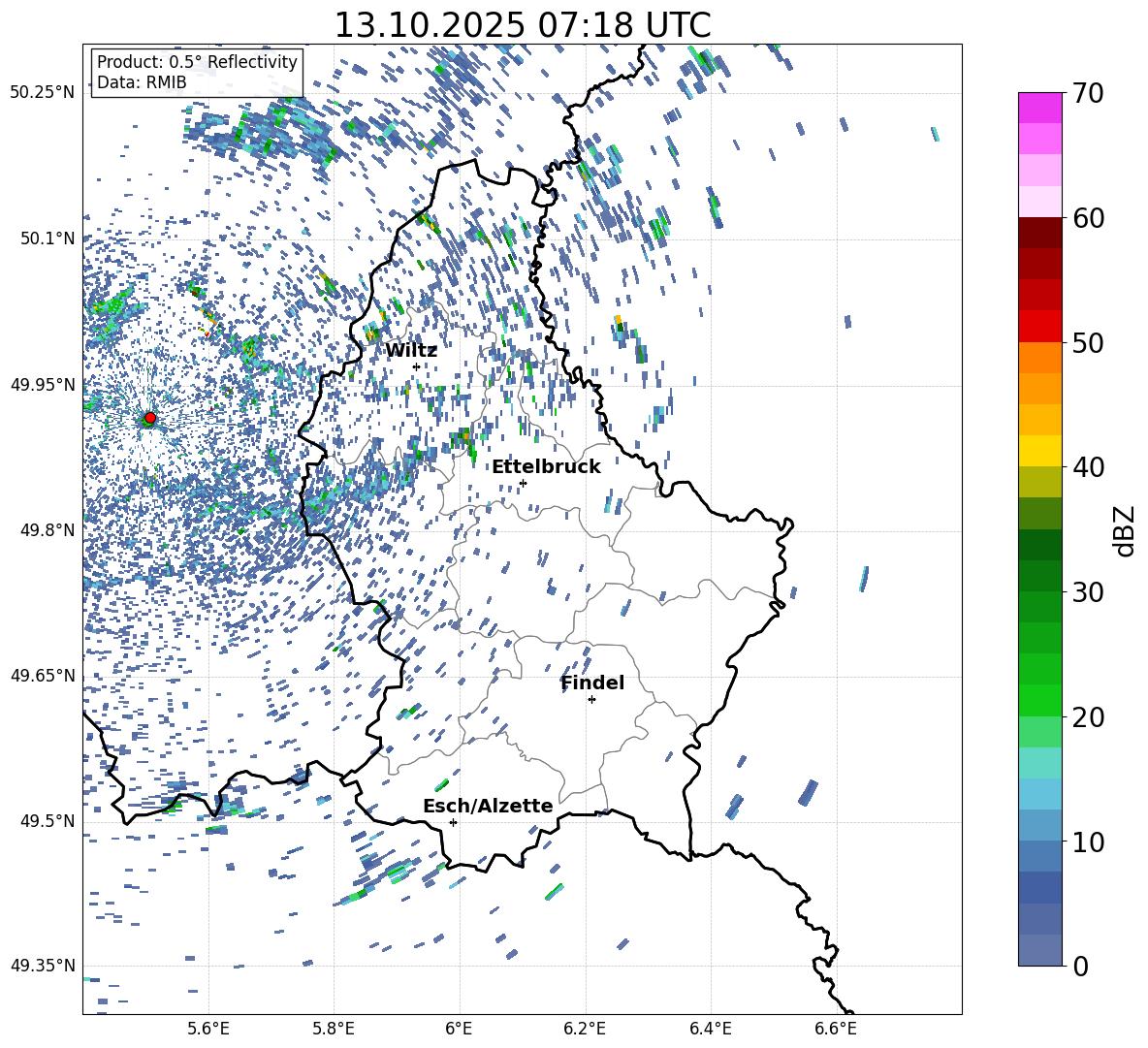The width and height of the screenshot is (1148, 1048).
Task: Select the Ettelbruck city label
Action: pyautogui.click(x=546, y=467)
